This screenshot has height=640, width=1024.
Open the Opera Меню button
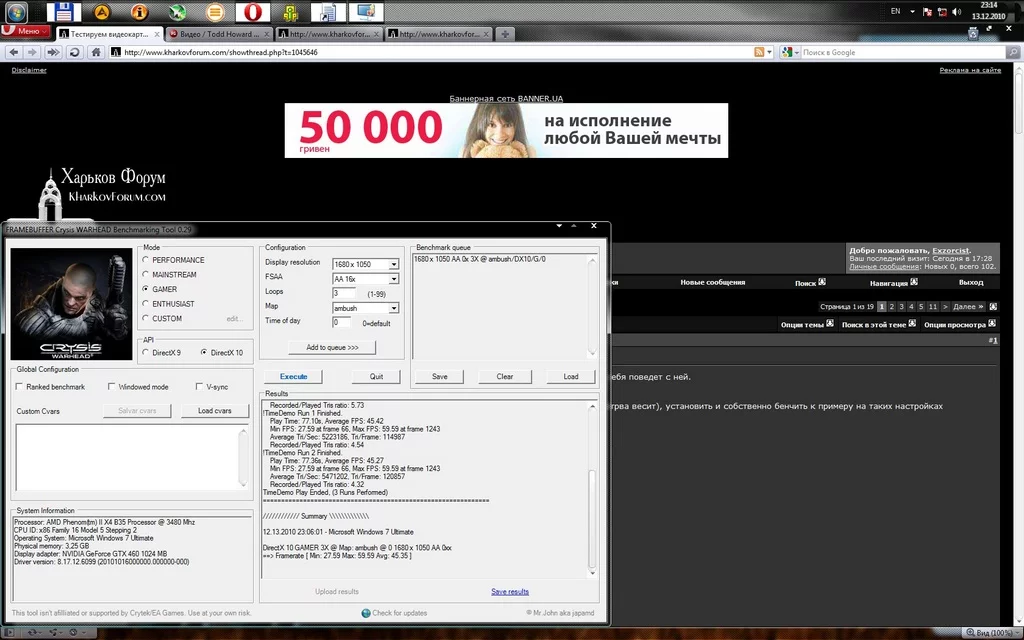coord(25,31)
